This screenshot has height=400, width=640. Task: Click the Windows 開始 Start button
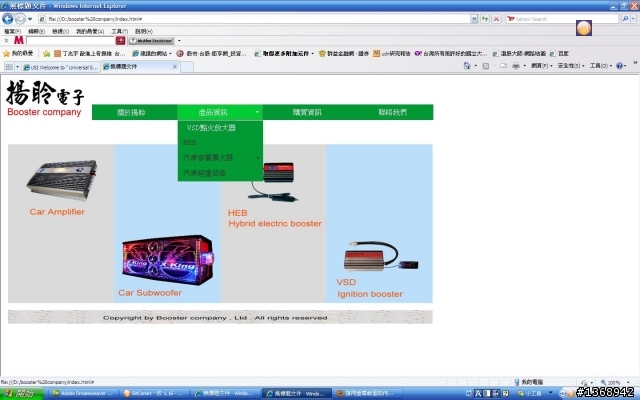tap(21, 393)
